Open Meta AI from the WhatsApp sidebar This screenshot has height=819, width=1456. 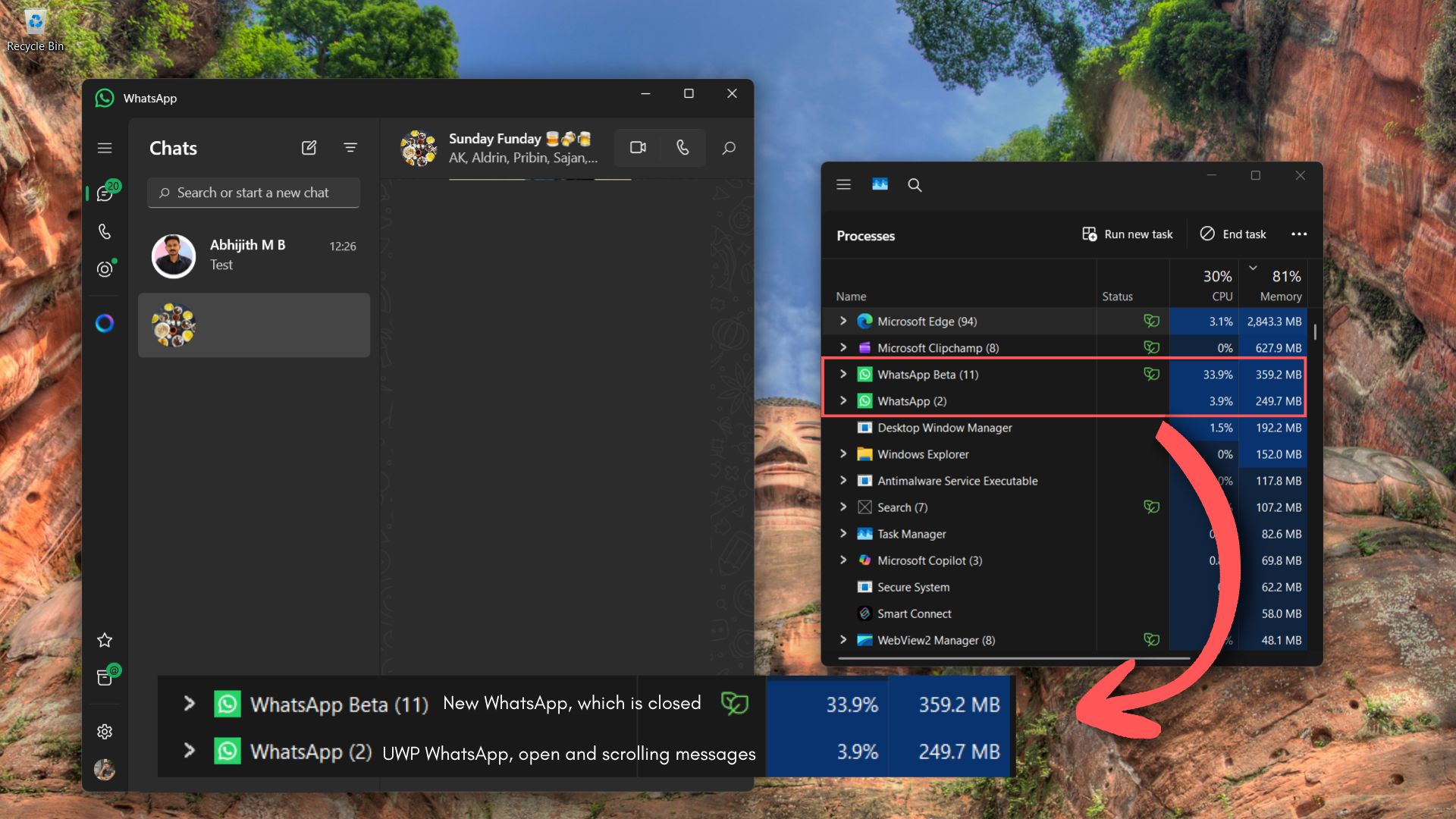point(105,323)
